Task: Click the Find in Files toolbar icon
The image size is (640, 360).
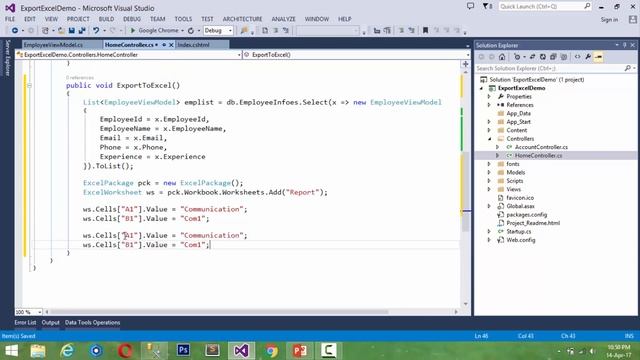Action: pyautogui.click(x=244, y=31)
